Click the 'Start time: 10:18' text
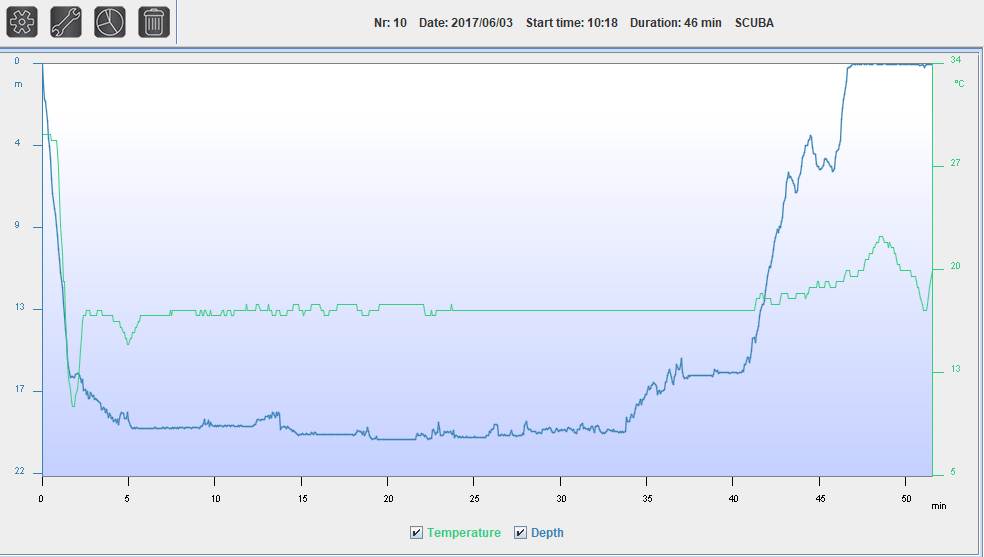Viewport: 984px width, 557px height. [572, 23]
